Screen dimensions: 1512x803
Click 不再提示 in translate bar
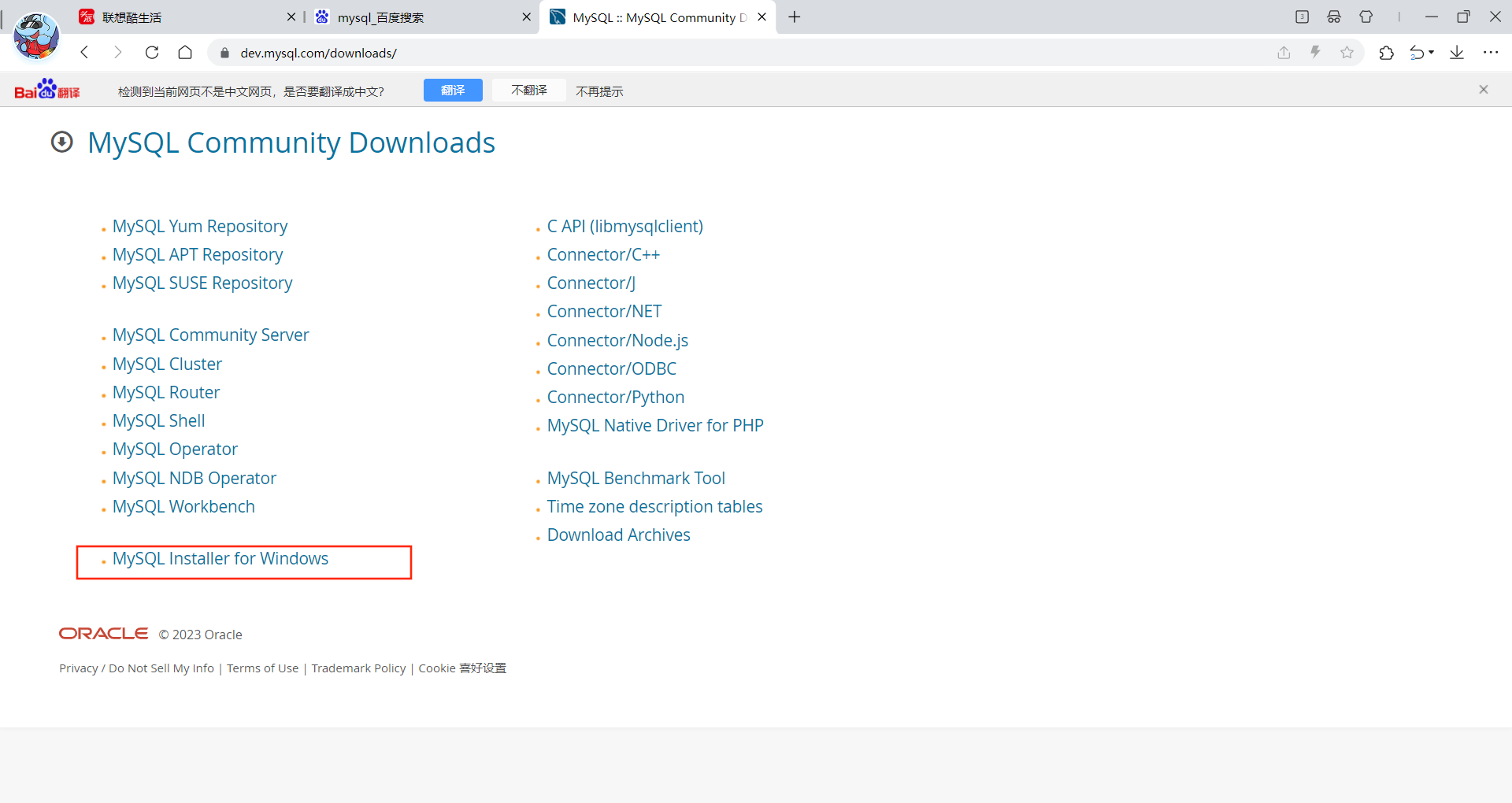[x=599, y=91]
